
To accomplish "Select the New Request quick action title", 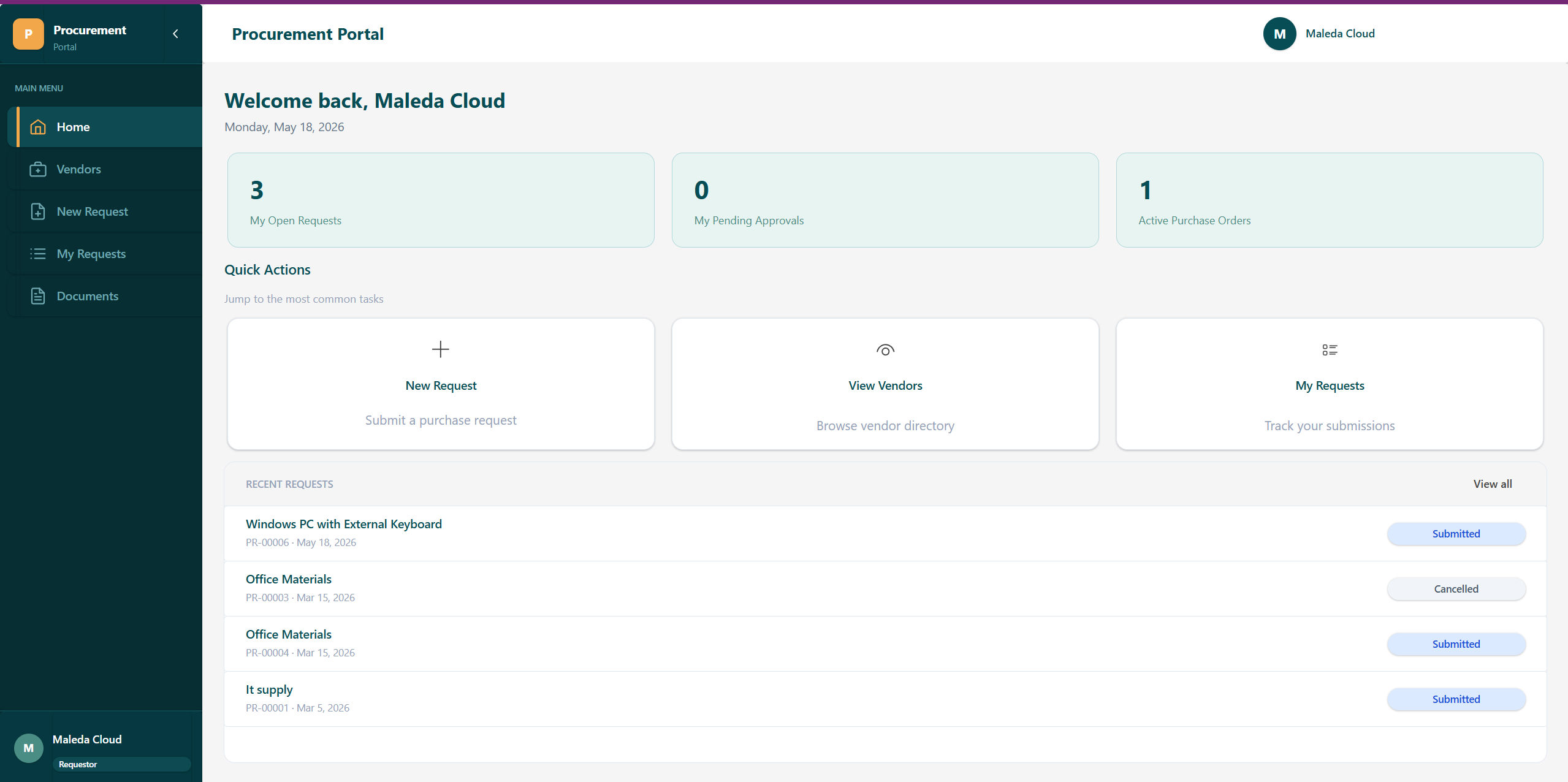I will point(441,385).
